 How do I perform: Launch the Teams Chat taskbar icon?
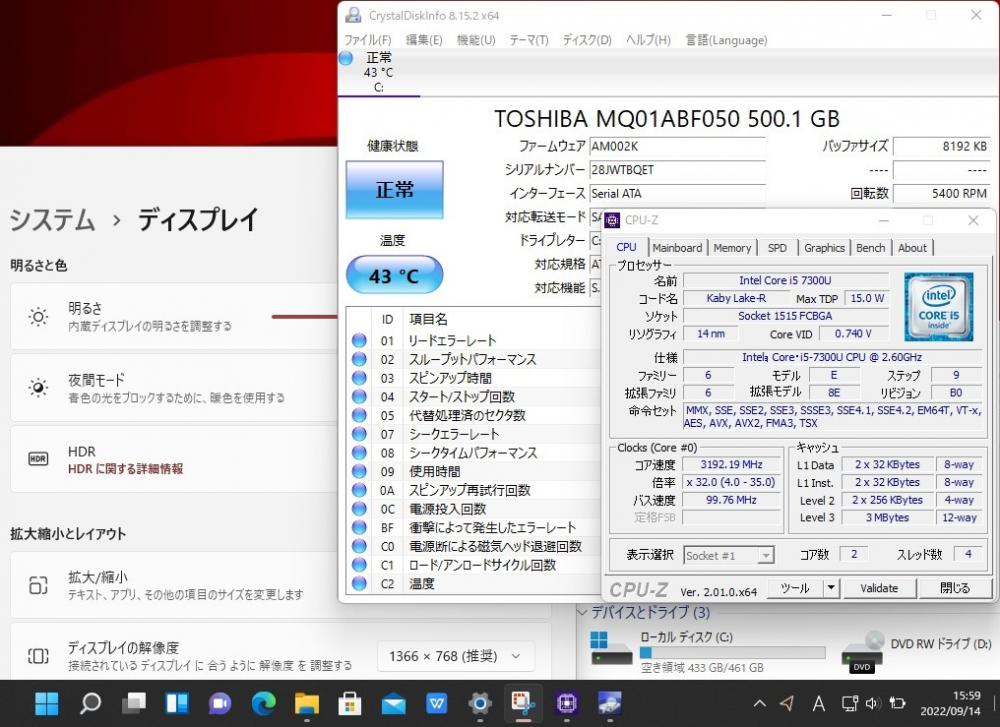click(x=220, y=703)
